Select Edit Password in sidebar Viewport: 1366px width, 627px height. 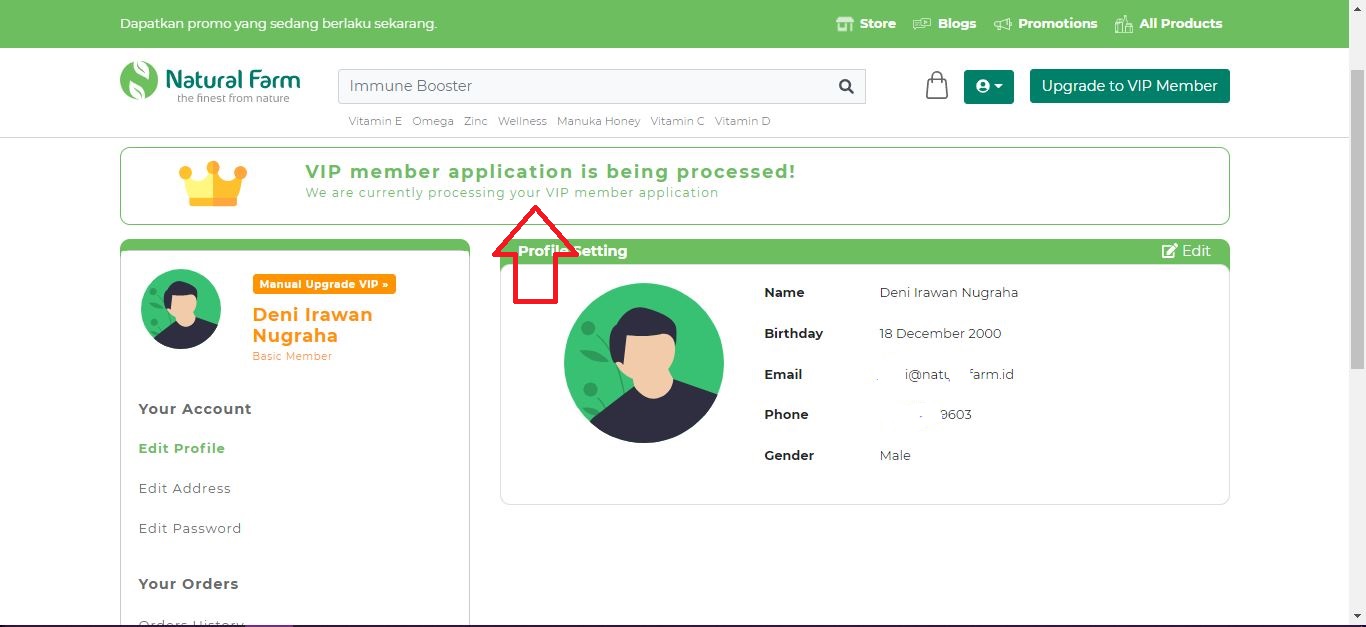(x=190, y=528)
